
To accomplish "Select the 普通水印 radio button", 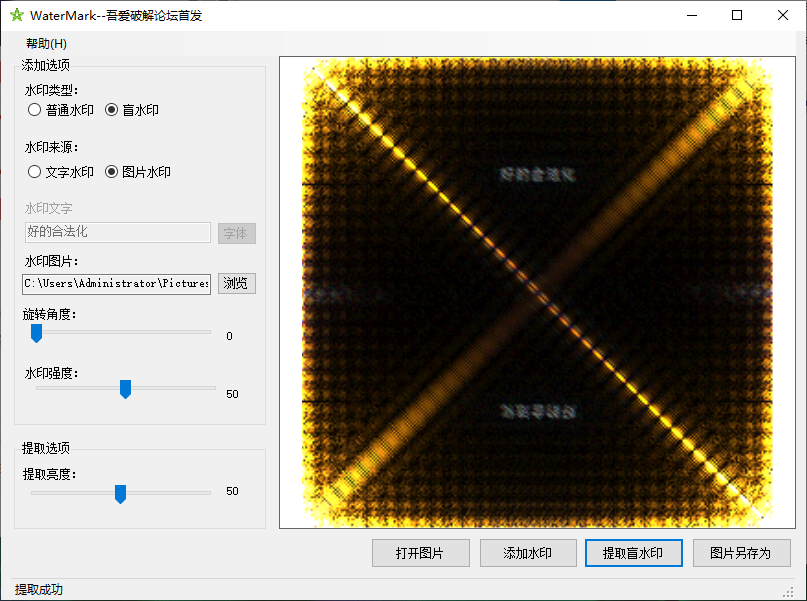I will pos(32,110).
